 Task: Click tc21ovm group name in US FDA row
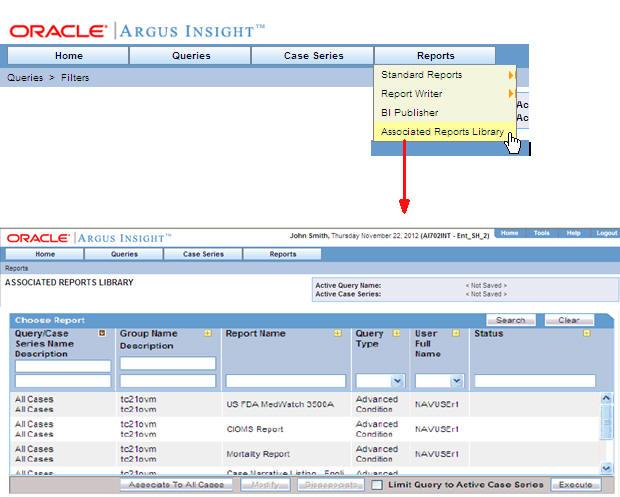(138, 399)
